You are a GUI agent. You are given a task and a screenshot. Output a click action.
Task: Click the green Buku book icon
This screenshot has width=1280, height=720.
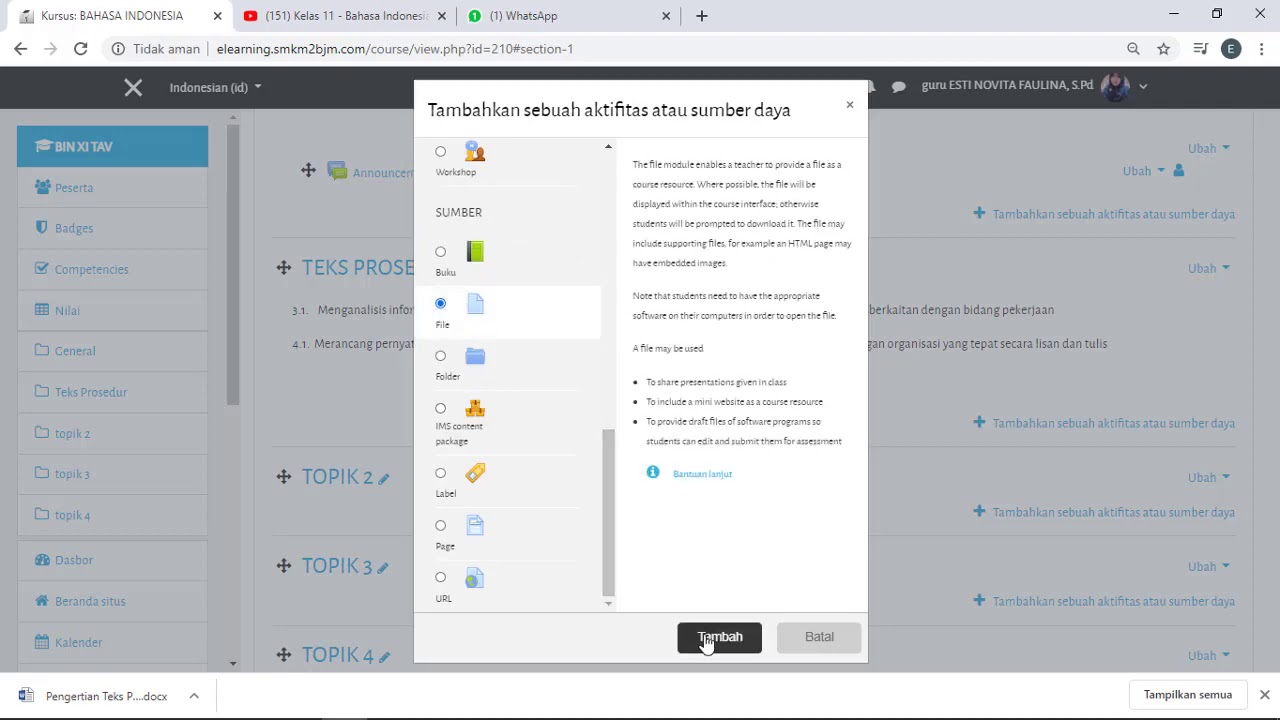(x=475, y=252)
